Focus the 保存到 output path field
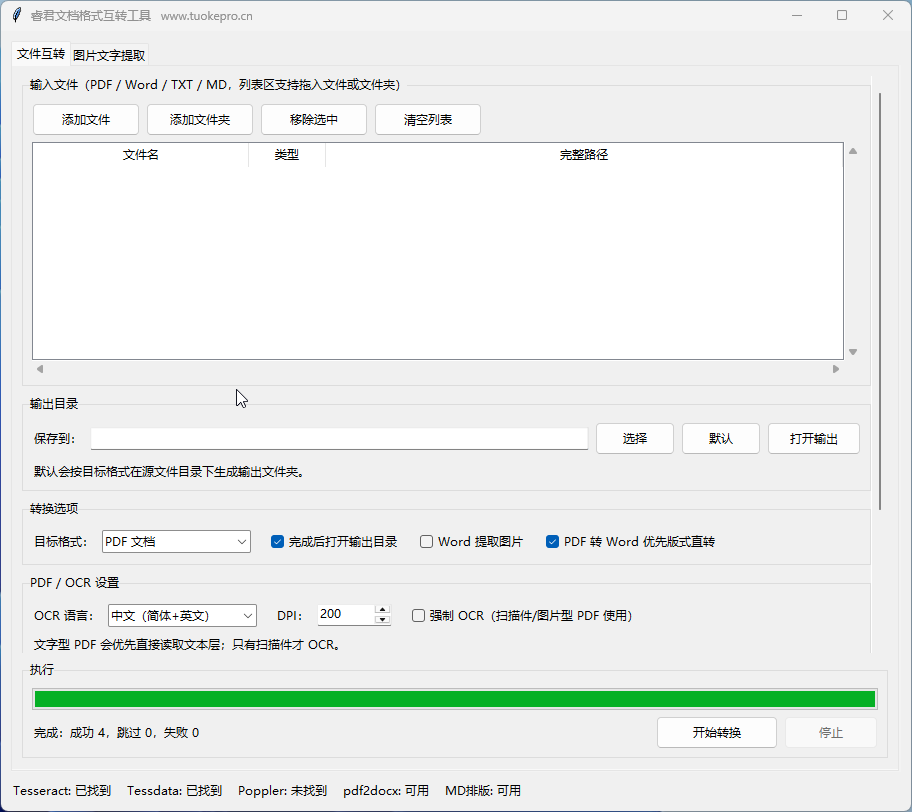Viewport: 912px width, 812px height. click(x=339, y=439)
